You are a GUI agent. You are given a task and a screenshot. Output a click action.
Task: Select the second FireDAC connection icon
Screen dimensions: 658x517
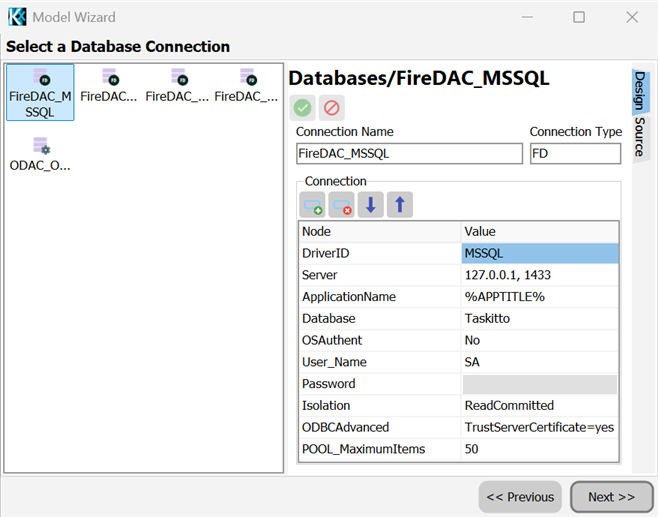point(109,86)
